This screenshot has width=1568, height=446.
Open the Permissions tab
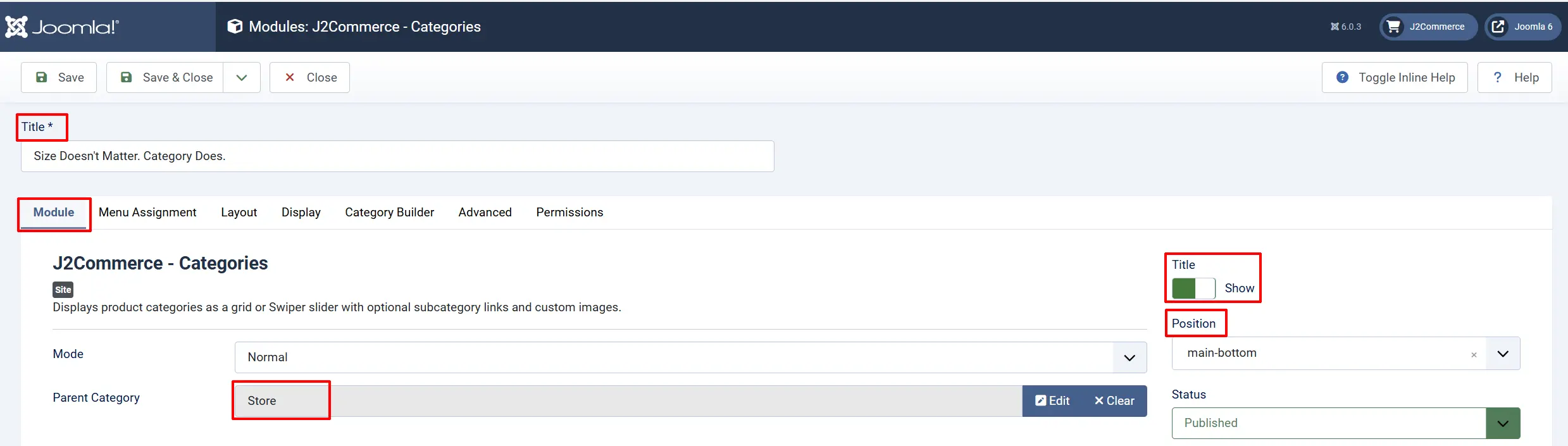tap(569, 213)
